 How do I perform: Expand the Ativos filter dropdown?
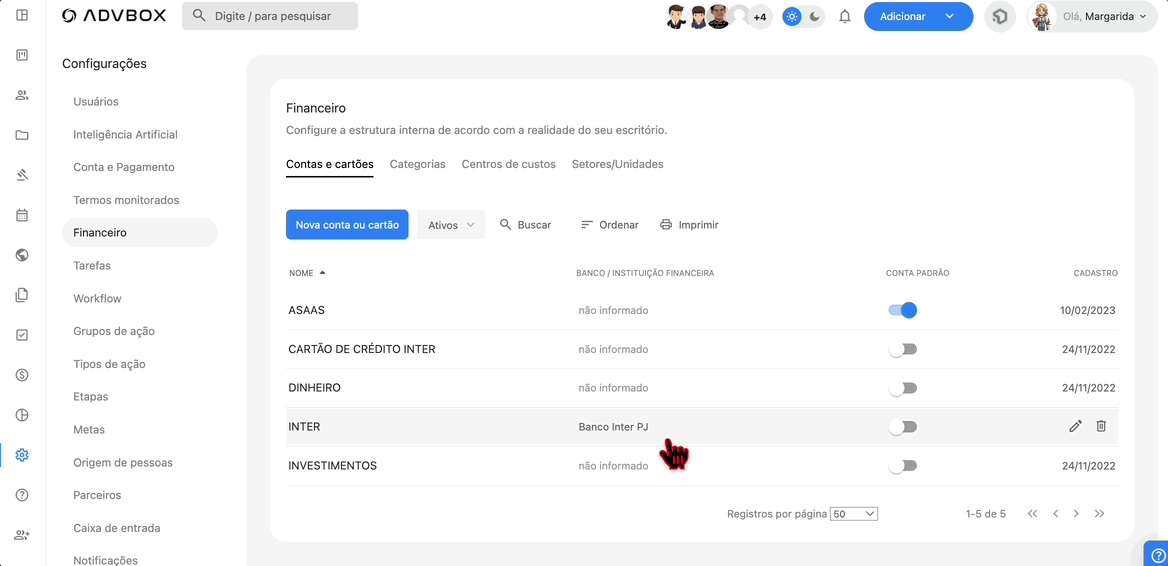coord(451,225)
